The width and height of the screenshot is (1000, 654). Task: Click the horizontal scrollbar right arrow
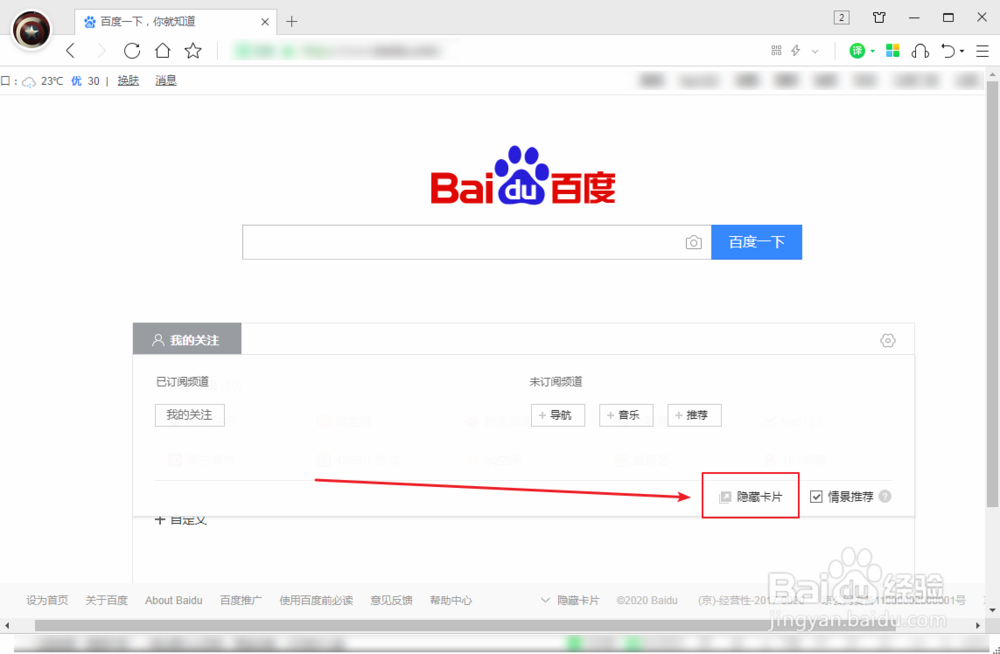978,626
